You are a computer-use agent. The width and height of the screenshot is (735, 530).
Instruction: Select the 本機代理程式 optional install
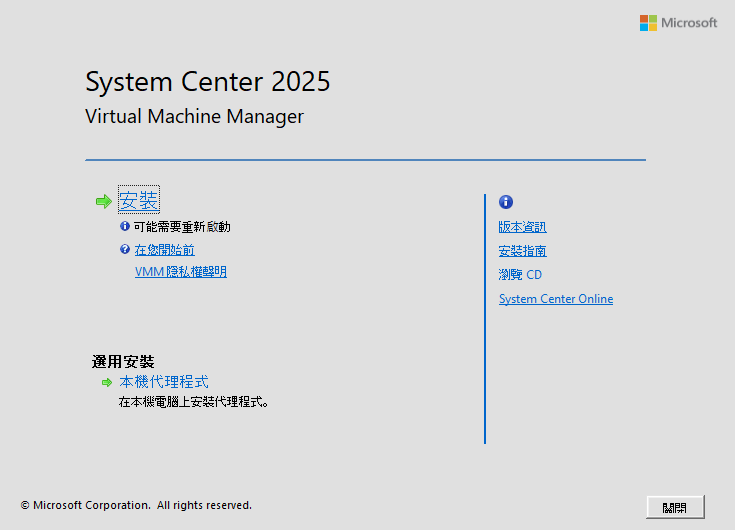[164, 382]
